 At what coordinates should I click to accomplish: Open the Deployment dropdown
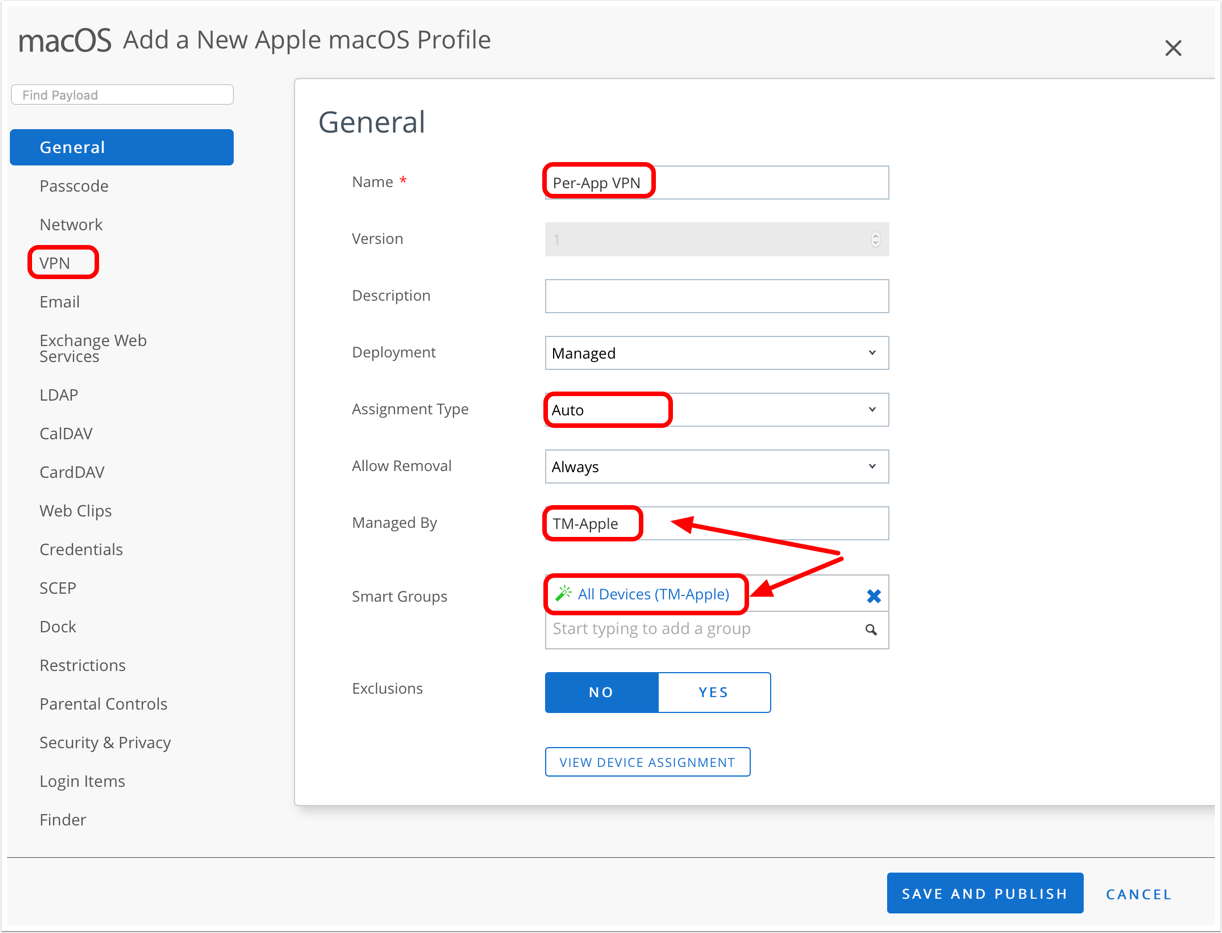tap(716, 353)
